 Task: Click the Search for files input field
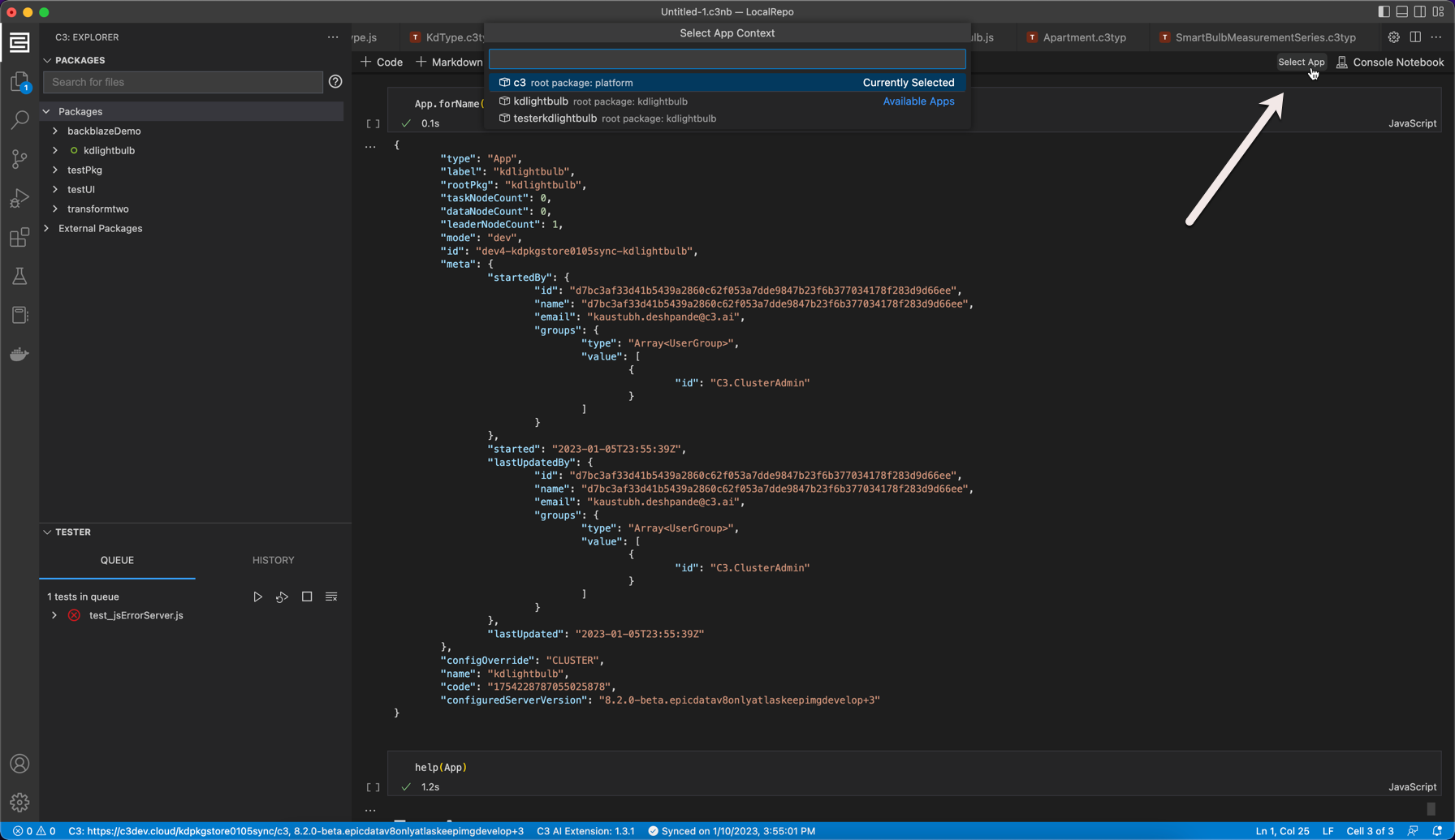(182, 82)
